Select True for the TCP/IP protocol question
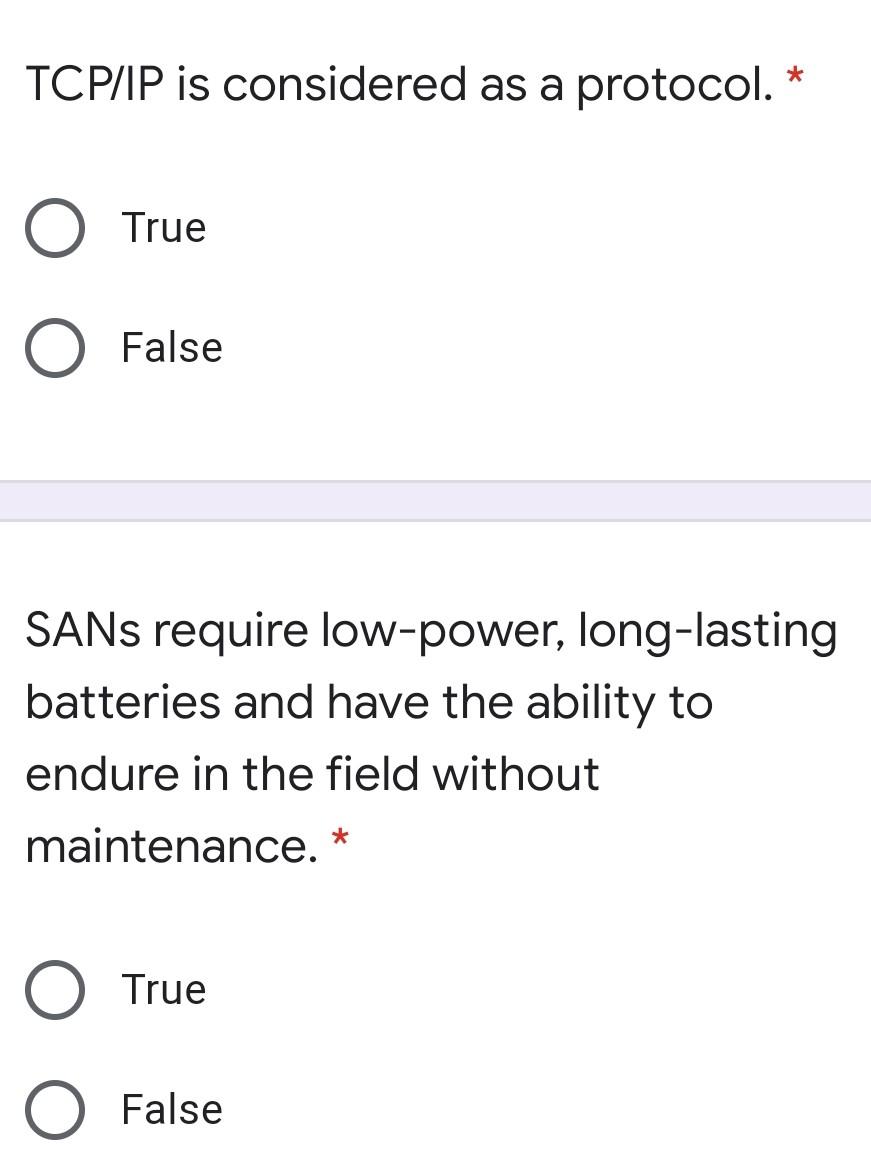Screen dimensions: 871x1172 (55, 227)
